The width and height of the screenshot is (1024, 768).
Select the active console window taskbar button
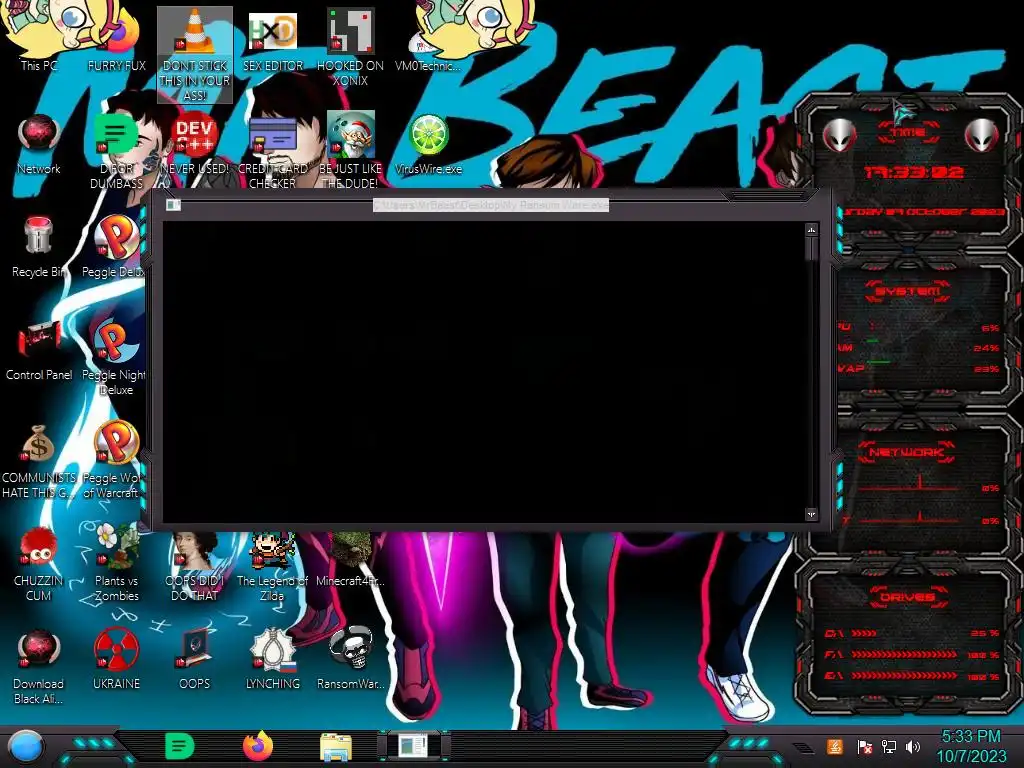(413, 746)
